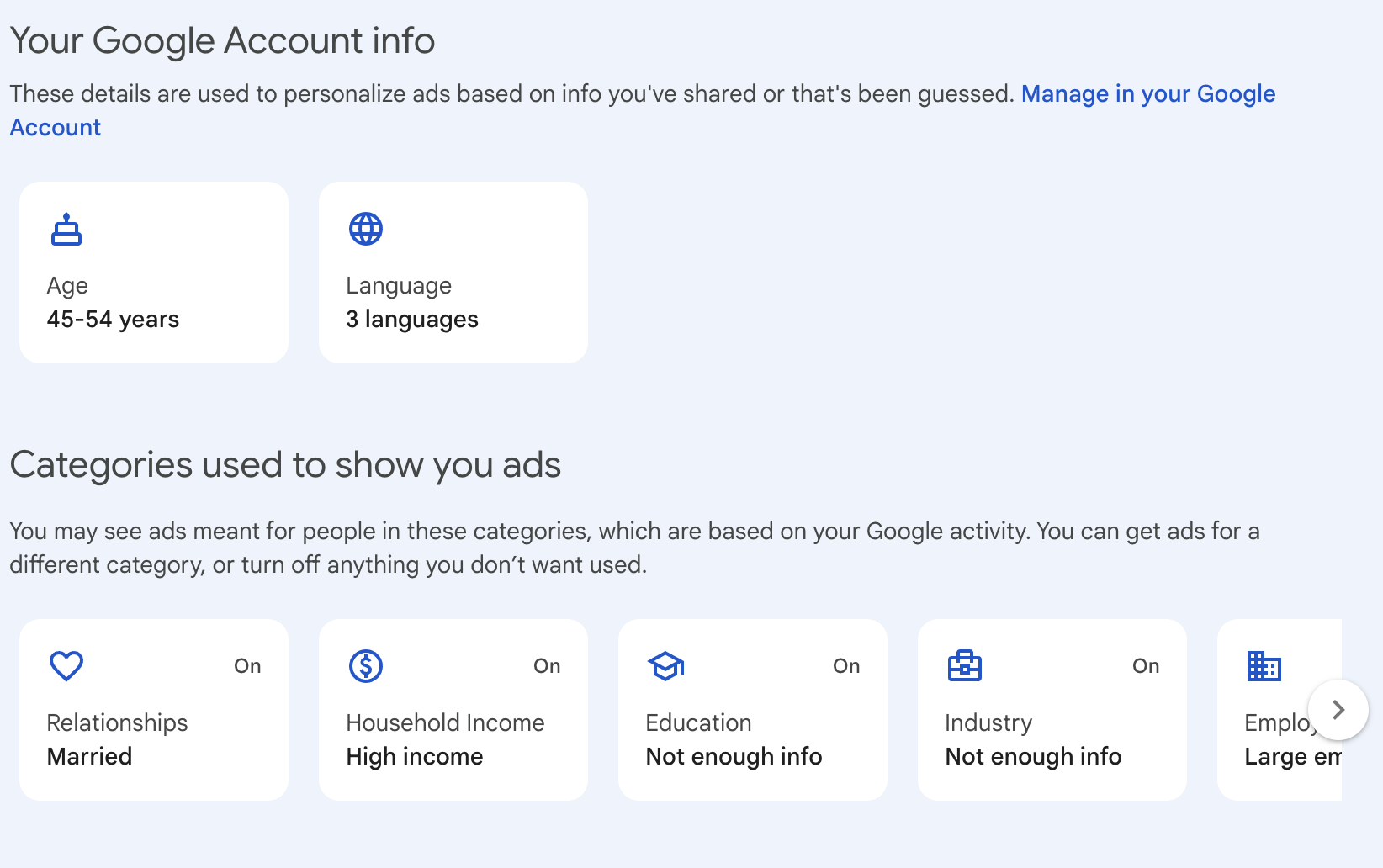Image resolution: width=1383 pixels, height=868 pixels.
Task: Toggle the Industry category On status
Action: tap(1146, 666)
